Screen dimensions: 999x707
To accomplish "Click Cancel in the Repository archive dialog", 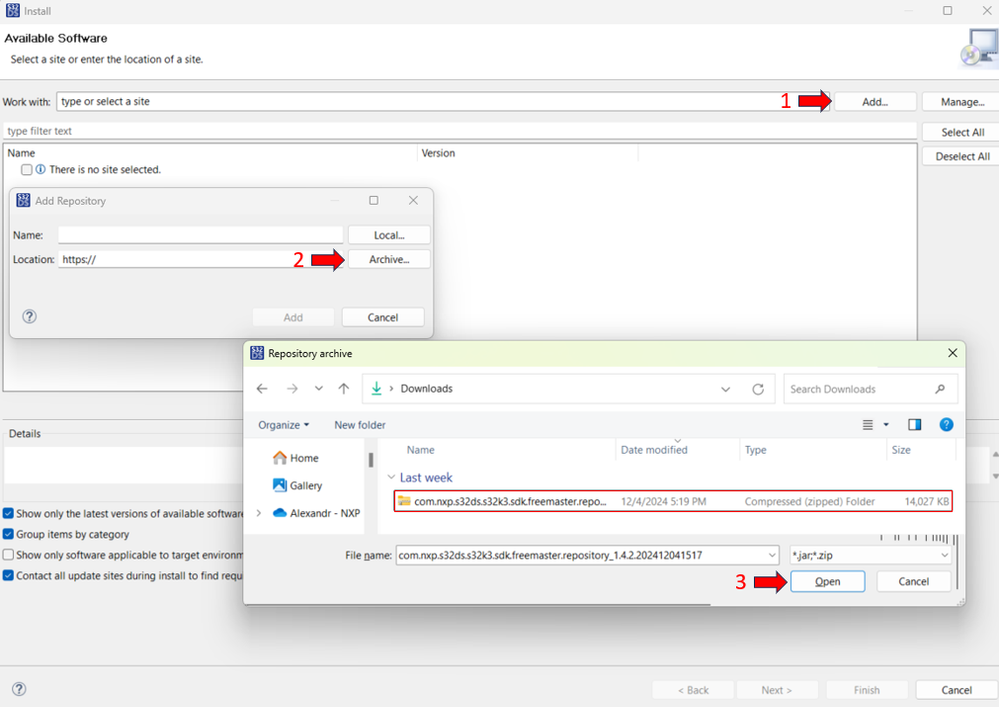I will click(x=914, y=582).
